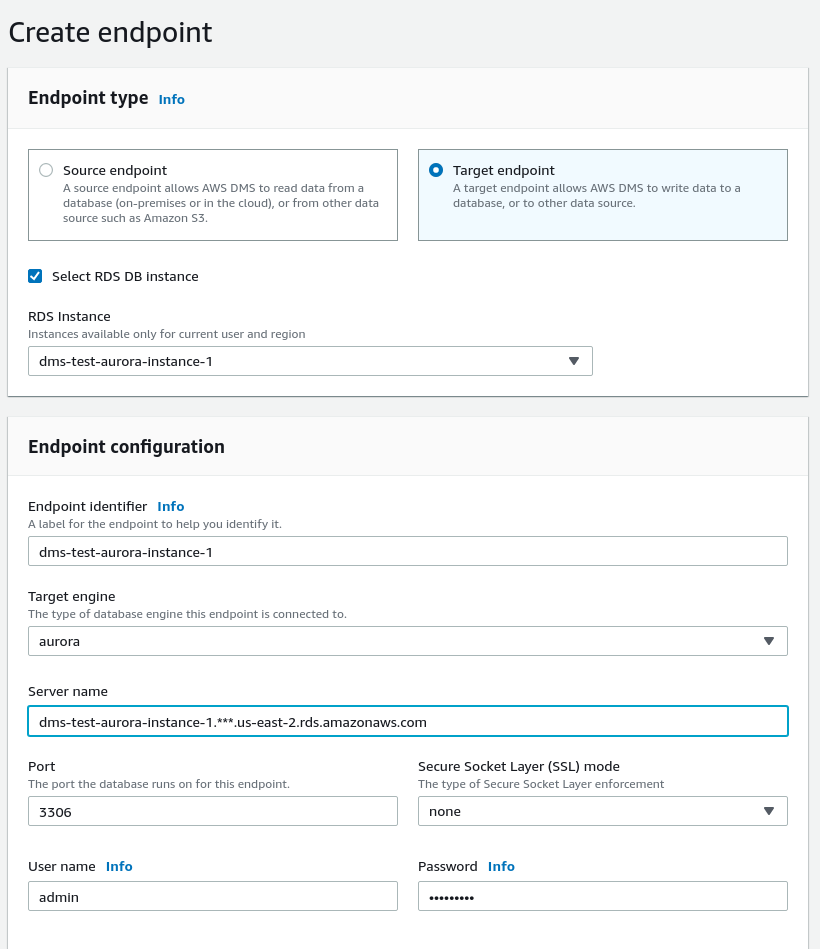This screenshot has width=820, height=949.
Task: Click the Select RDS DB instance label
Action: (125, 277)
